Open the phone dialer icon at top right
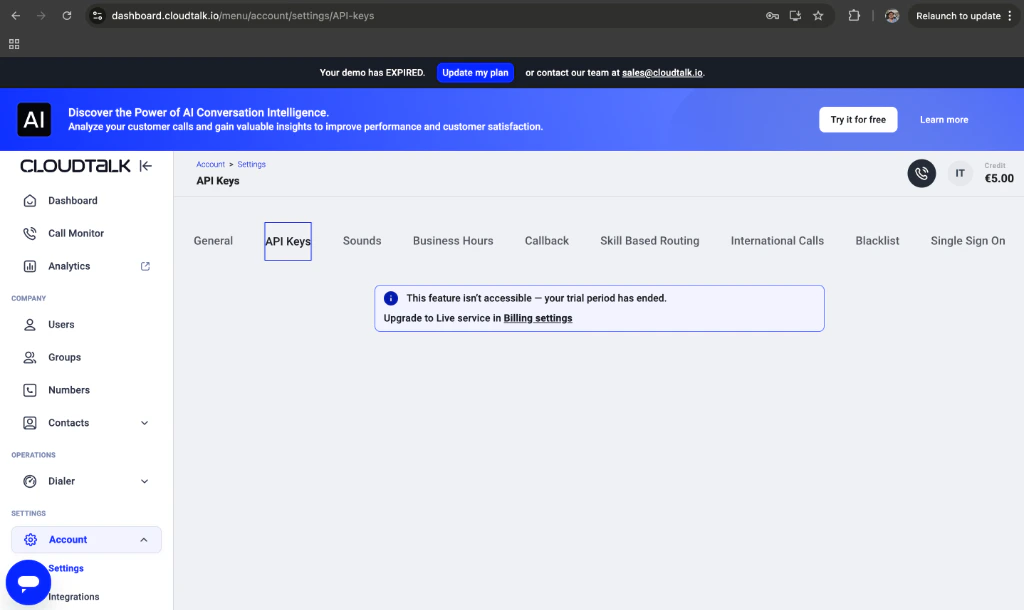 point(921,173)
